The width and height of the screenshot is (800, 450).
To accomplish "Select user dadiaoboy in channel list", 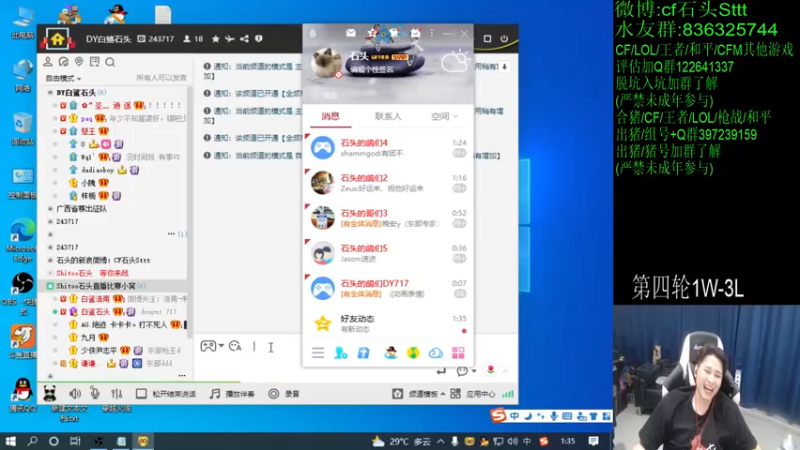I will (97, 170).
